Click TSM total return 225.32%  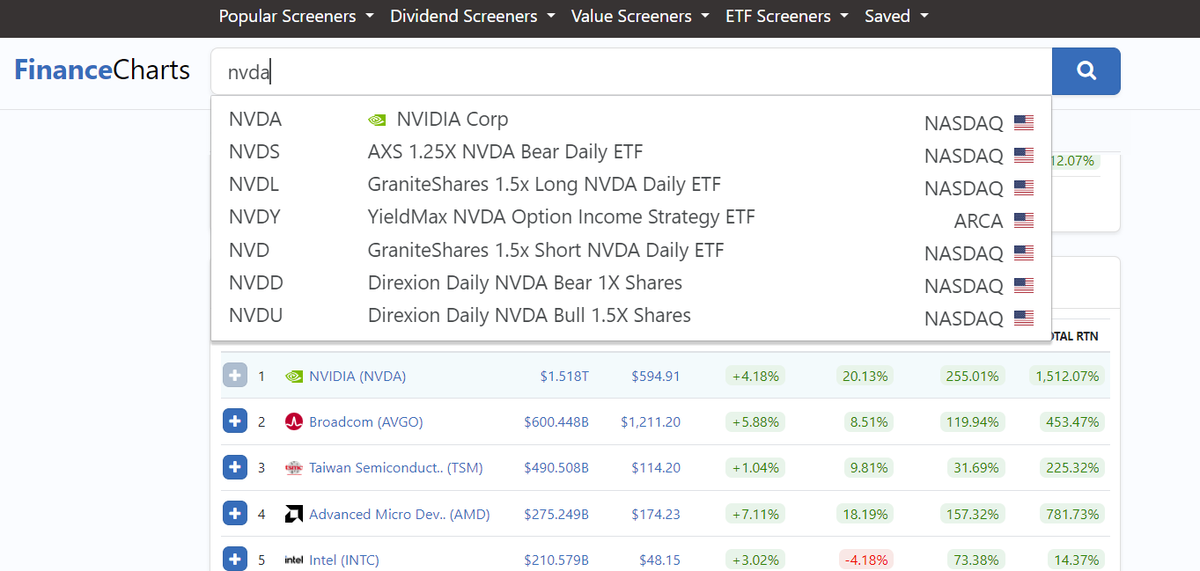coord(1072,468)
